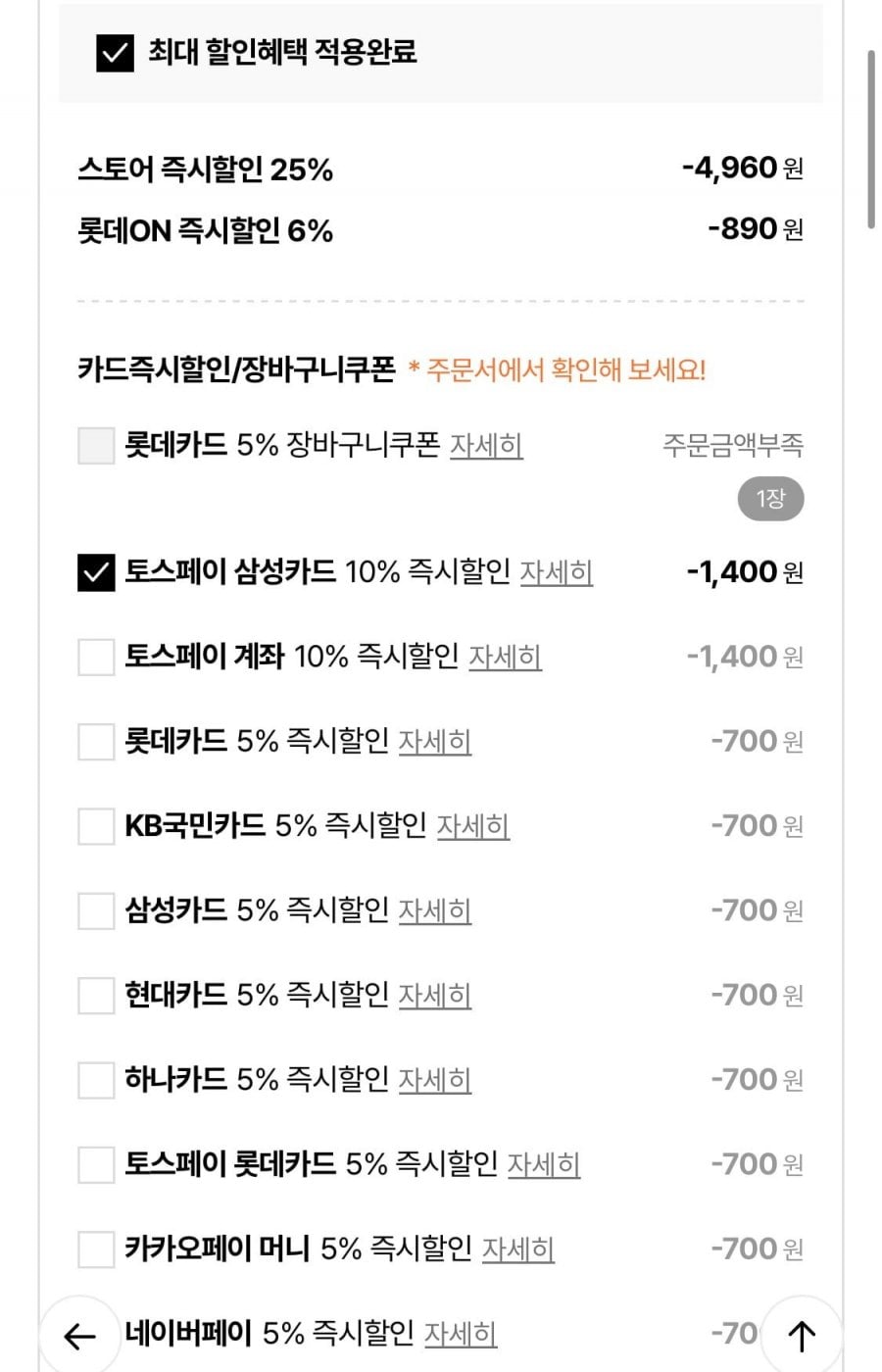This screenshot has width=882, height=1372.
Task: Uncheck 토스페이 삼성카드 10% 즉시할인
Action: [96, 572]
